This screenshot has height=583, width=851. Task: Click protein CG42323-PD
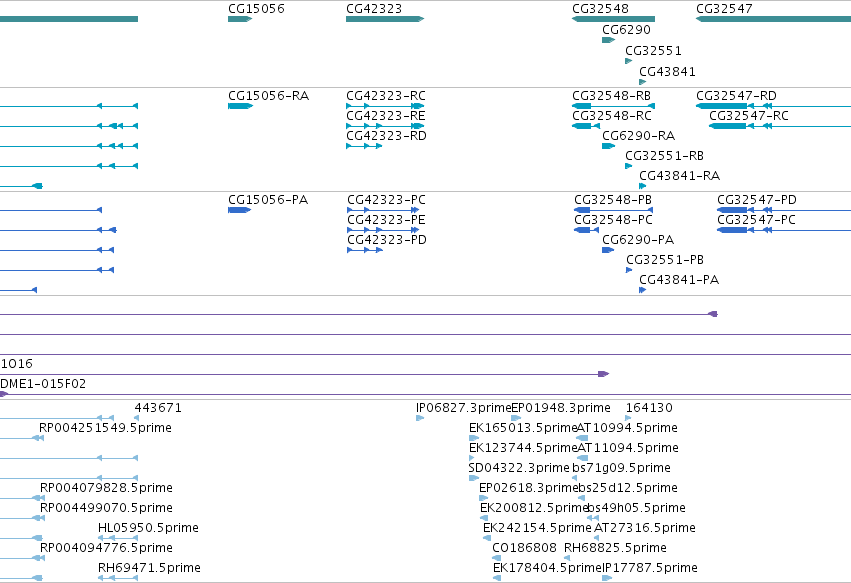click(x=365, y=250)
